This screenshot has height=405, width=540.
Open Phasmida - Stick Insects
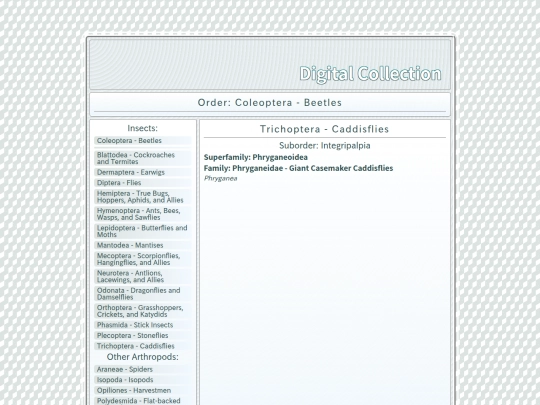(x=143, y=325)
